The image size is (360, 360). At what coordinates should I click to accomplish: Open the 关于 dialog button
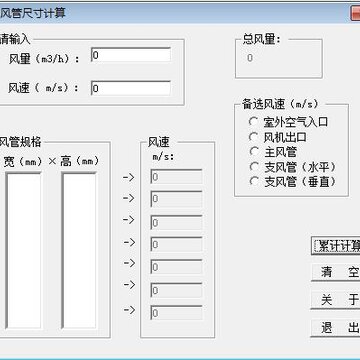(x=336, y=300)
